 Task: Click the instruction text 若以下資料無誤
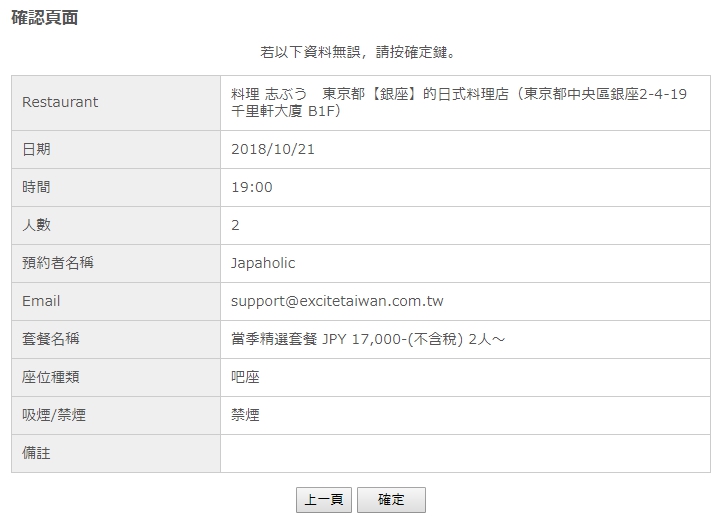310,52
